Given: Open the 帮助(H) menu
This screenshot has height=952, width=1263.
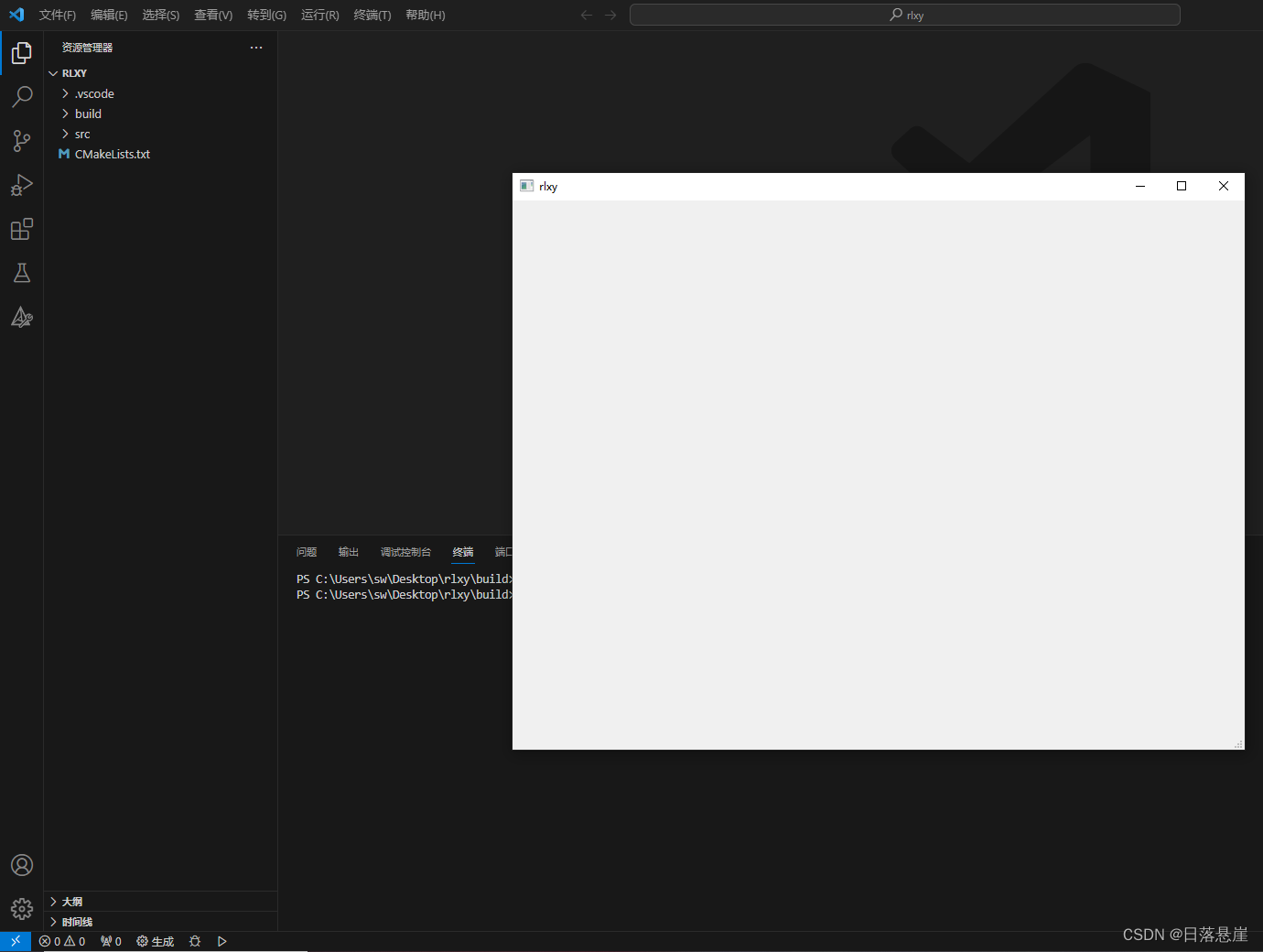Looking at the screenshot, I should click(x=426, y=15).
